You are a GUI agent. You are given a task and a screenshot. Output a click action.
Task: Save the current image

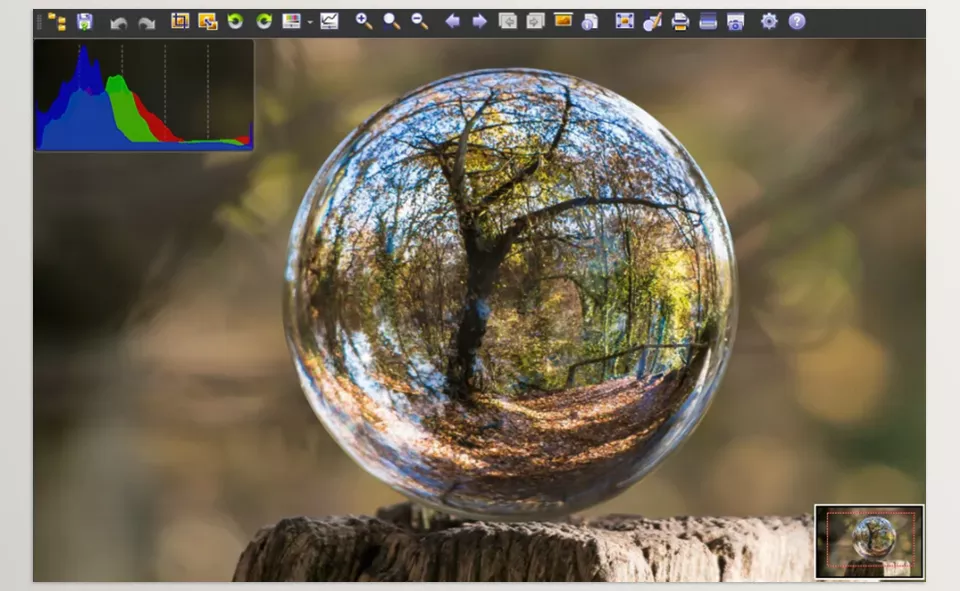tap(84, 19)
